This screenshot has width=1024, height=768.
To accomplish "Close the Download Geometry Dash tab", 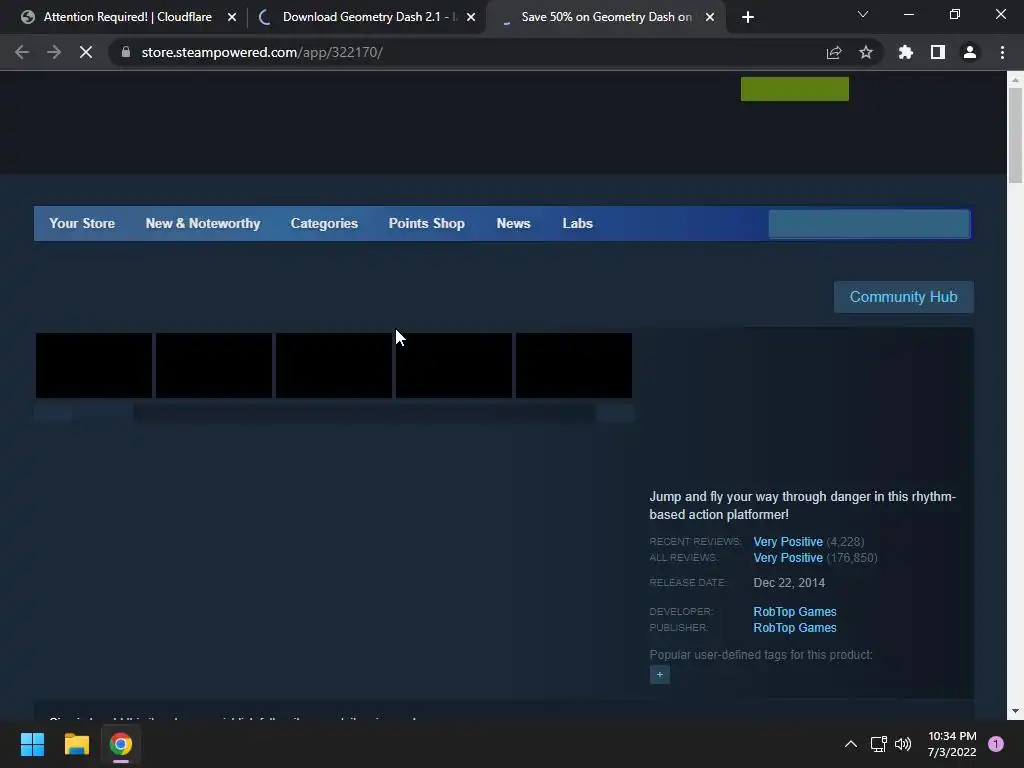I will 471,18.
